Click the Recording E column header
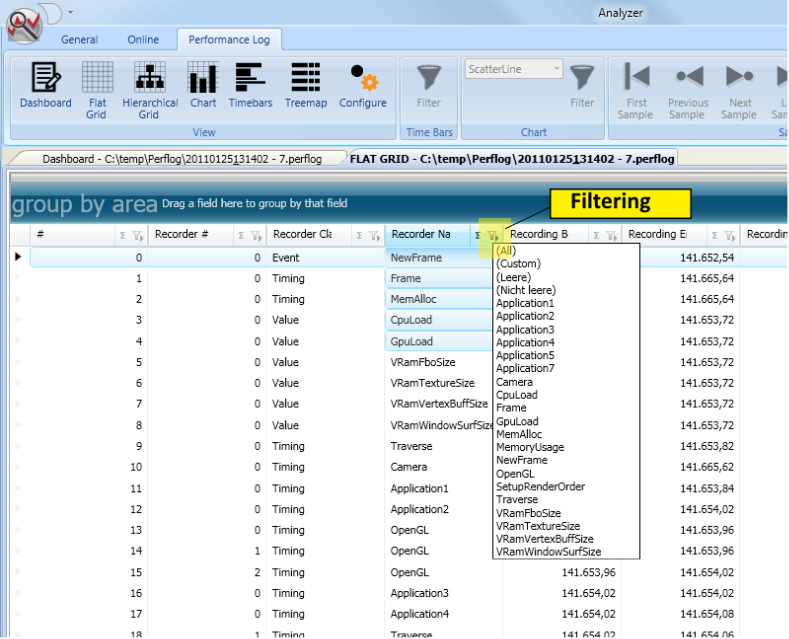The width and height of the screenshot is (789, 639). coord(657,234)
